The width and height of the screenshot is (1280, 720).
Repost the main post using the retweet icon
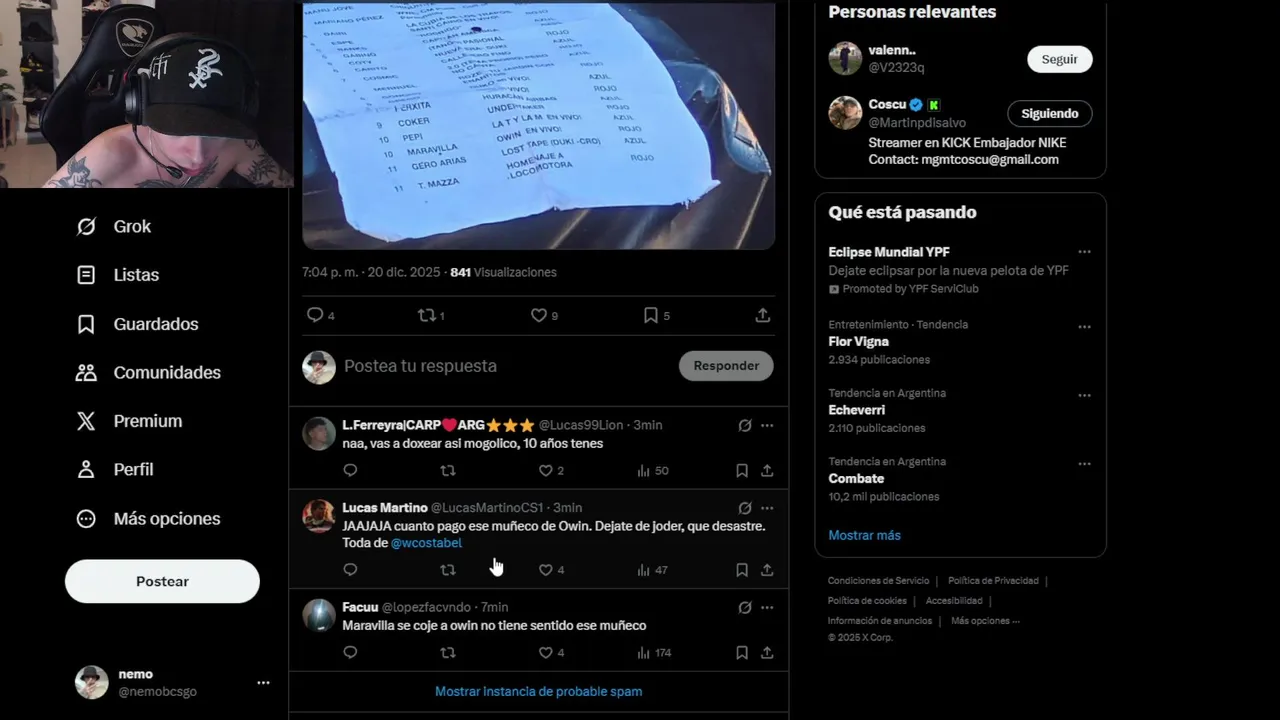click(x=426, y=315)
